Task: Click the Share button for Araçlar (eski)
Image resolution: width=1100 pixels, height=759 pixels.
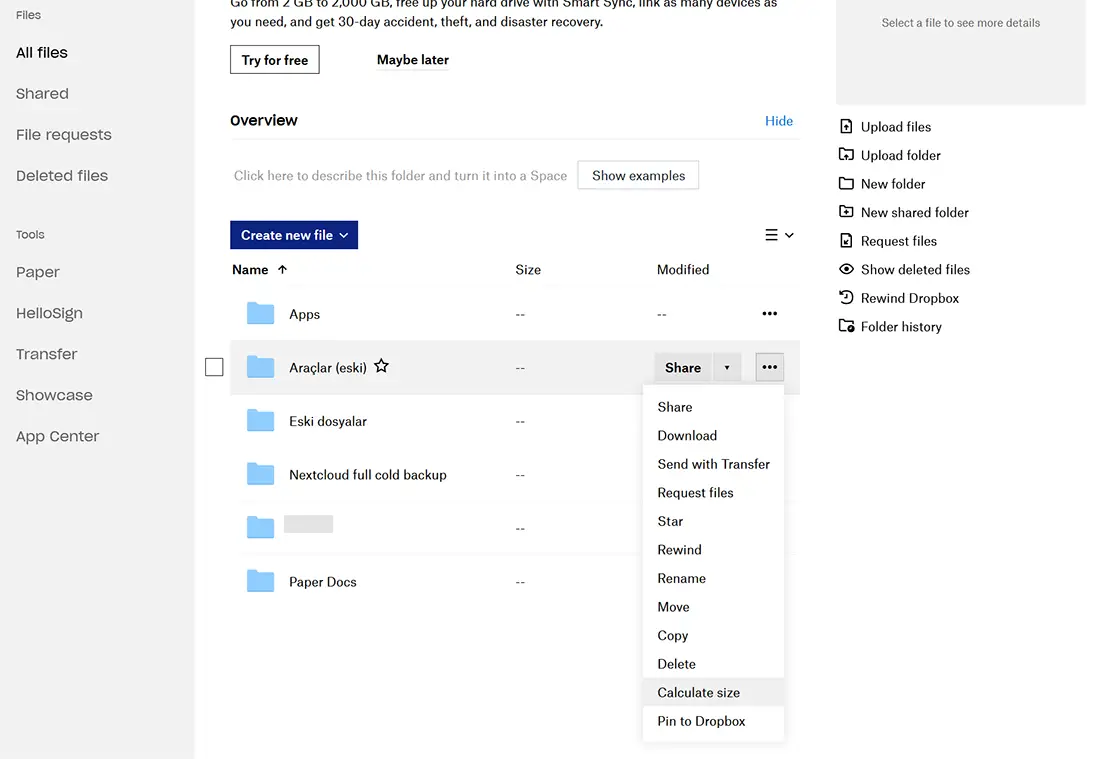Action: [683, 368]
